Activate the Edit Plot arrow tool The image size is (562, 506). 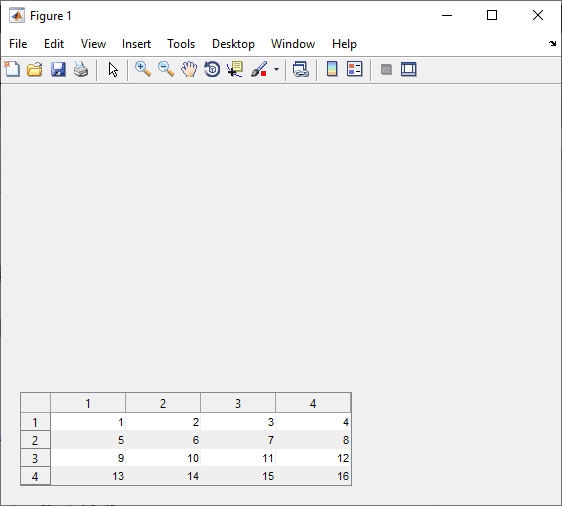tap(113, 70)
